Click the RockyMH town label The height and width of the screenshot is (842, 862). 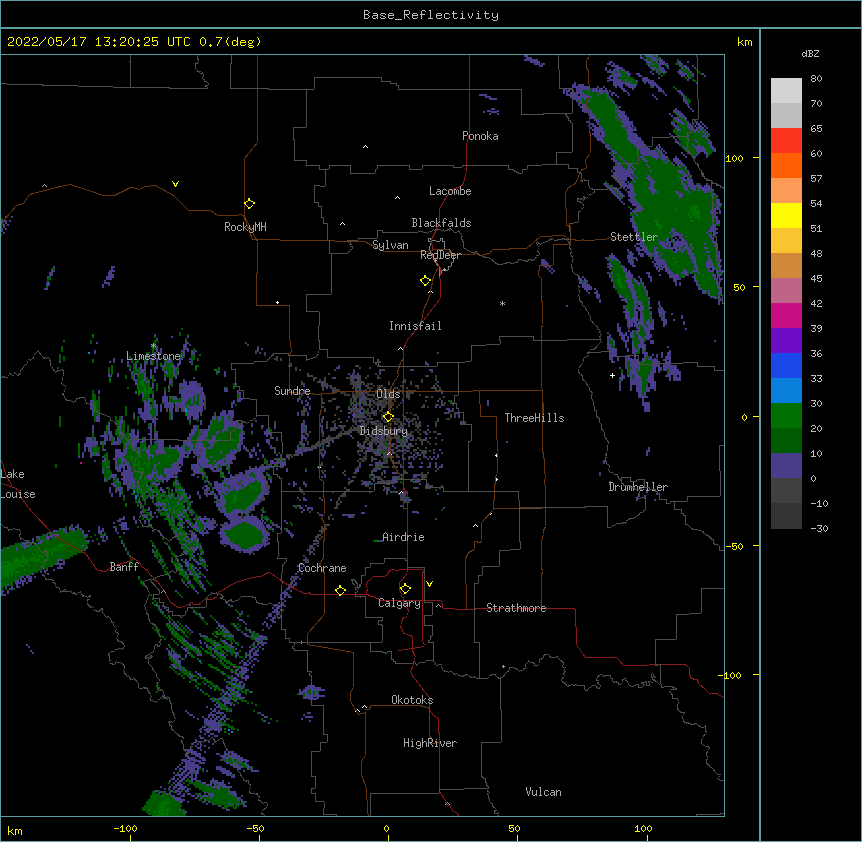[245, 227]
